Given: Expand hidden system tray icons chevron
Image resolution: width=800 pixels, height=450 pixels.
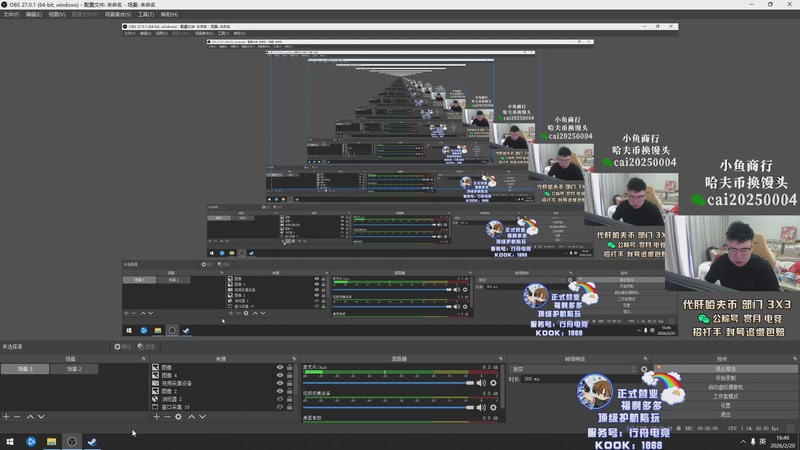Looking at the screenshot, I should pyautogui.click(x=743, y=442).
